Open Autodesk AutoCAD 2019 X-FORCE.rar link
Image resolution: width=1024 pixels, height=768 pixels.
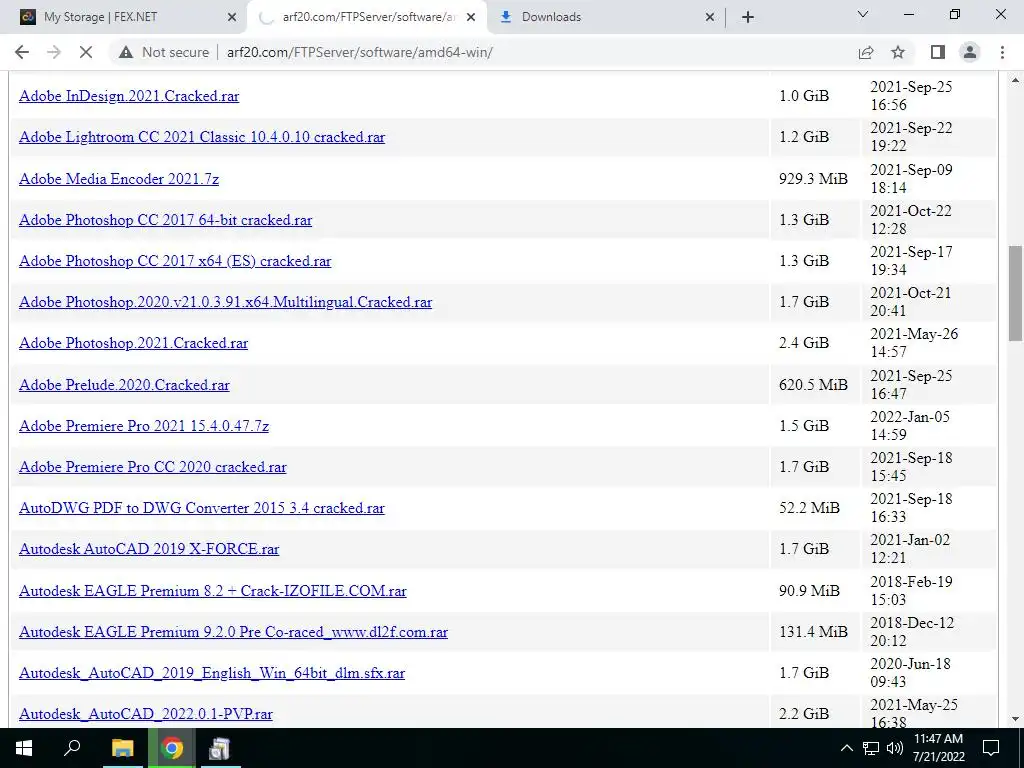(x=149, y=549)
